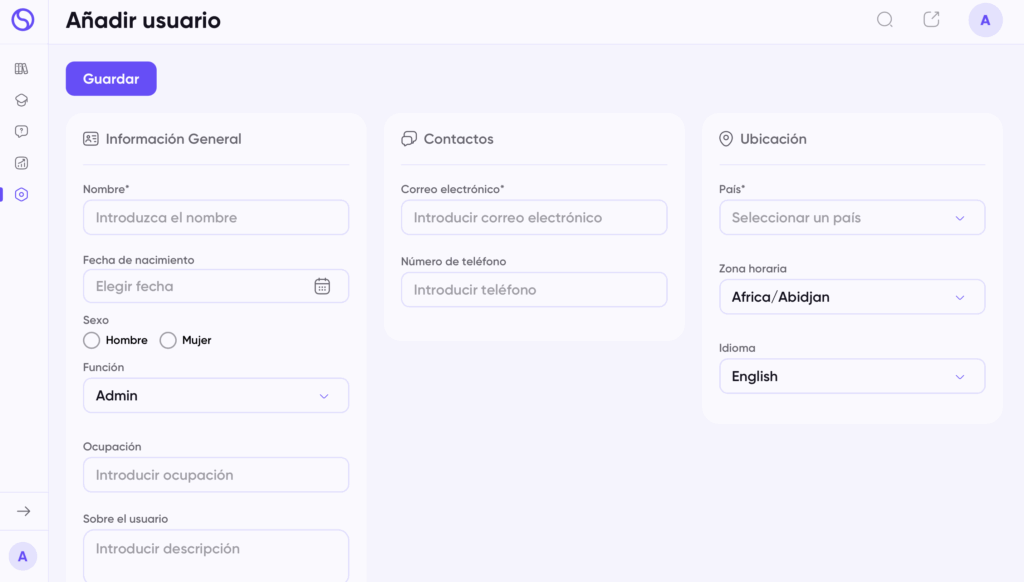1024x582 pixels.
Task: Open the graduation cap courses icon
Action: click(x=22, y=100)
